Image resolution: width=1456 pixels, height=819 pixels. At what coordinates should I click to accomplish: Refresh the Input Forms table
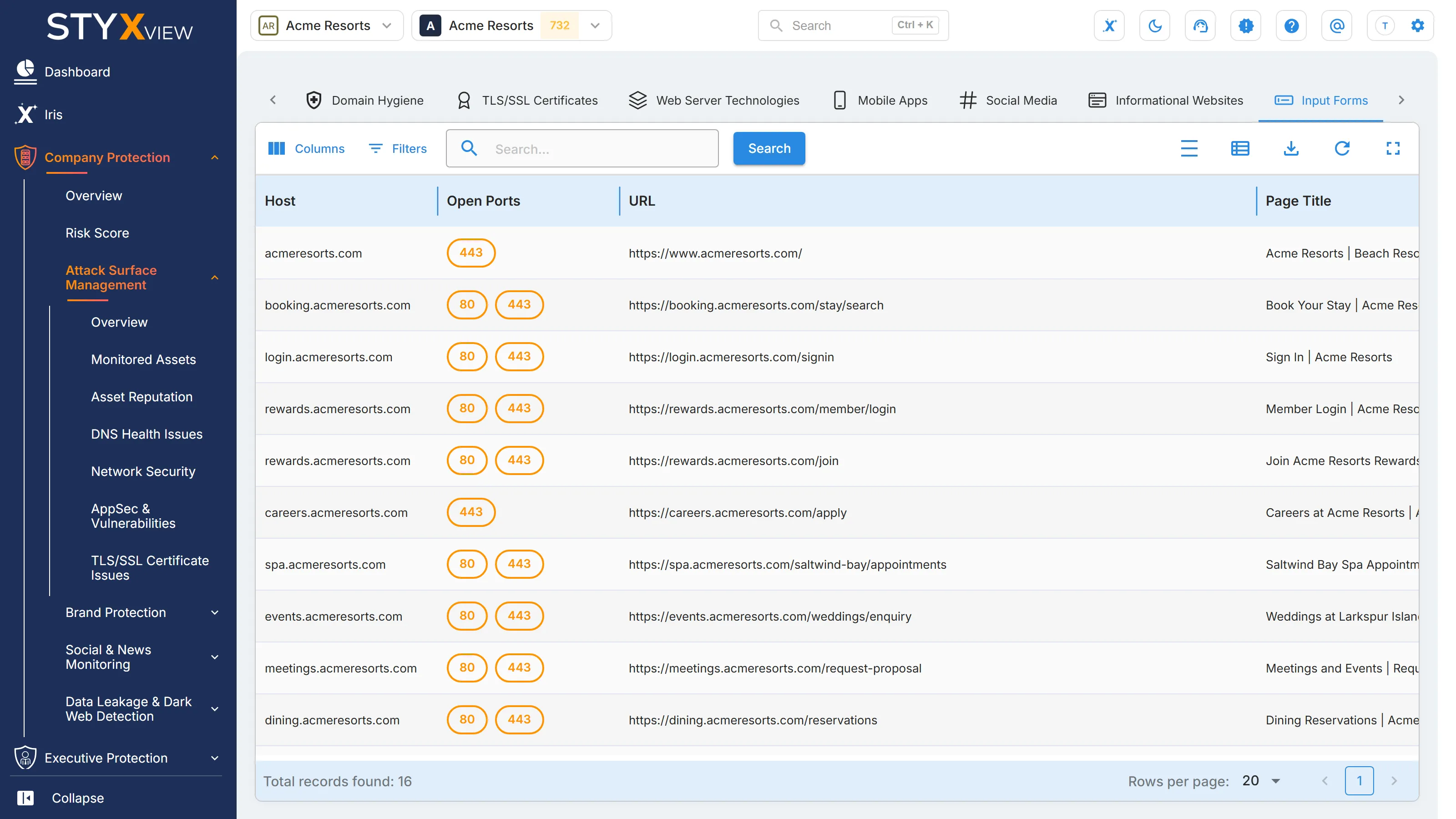(1342, 148)
